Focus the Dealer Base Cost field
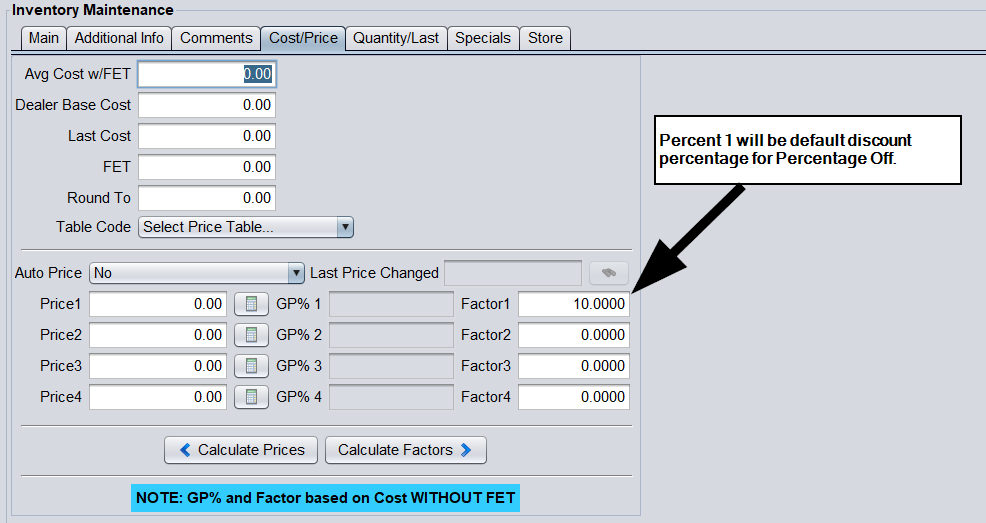The height and width of the screenshot is (523, 986). 206,105
